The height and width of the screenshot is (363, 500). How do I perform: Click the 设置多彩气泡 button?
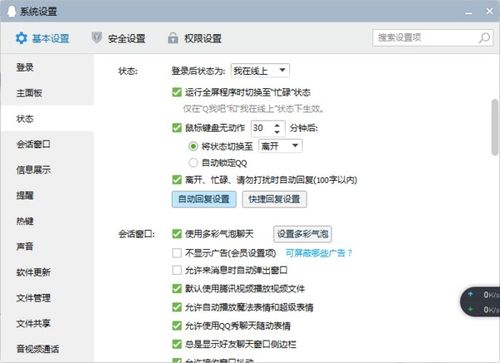coord(302,234)
